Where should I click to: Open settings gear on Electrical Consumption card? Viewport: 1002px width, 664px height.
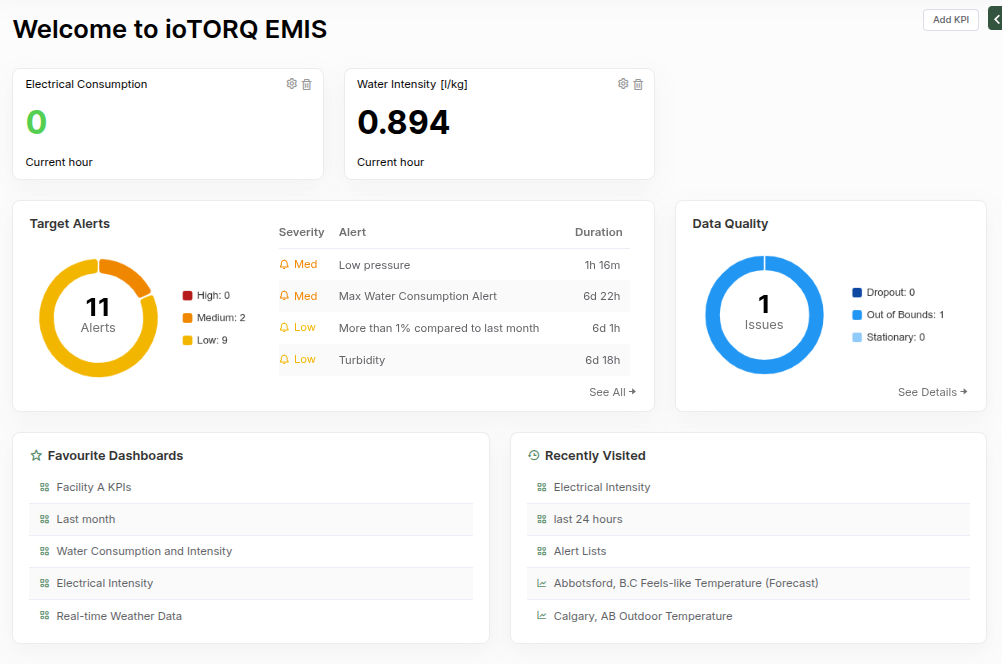coord(291,84)
